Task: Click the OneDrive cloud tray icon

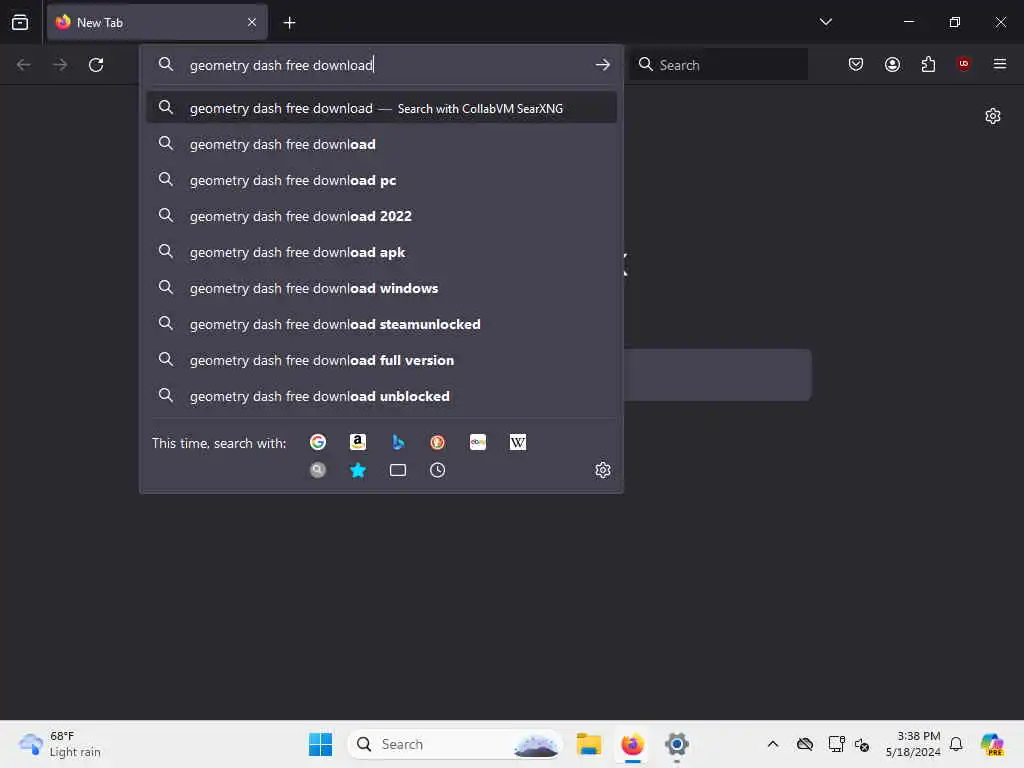Action: pyautogui.click(x=805, y=744)
